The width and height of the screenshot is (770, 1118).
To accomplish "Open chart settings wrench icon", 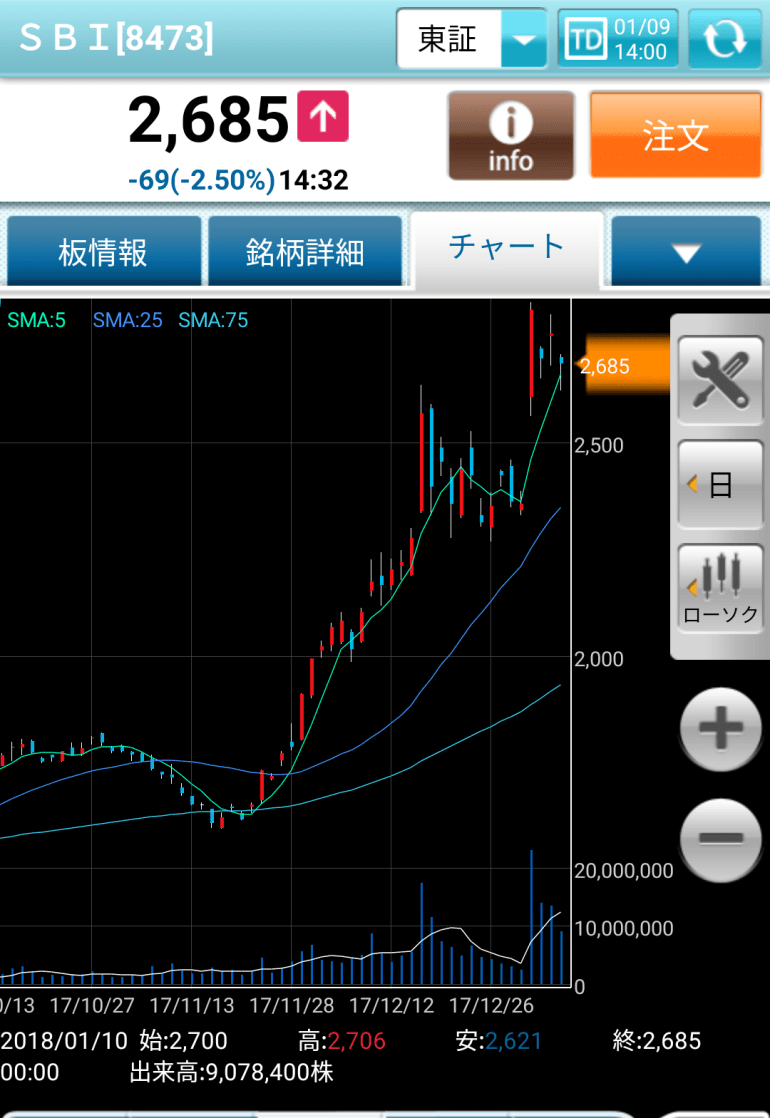I will coord(720,380).
